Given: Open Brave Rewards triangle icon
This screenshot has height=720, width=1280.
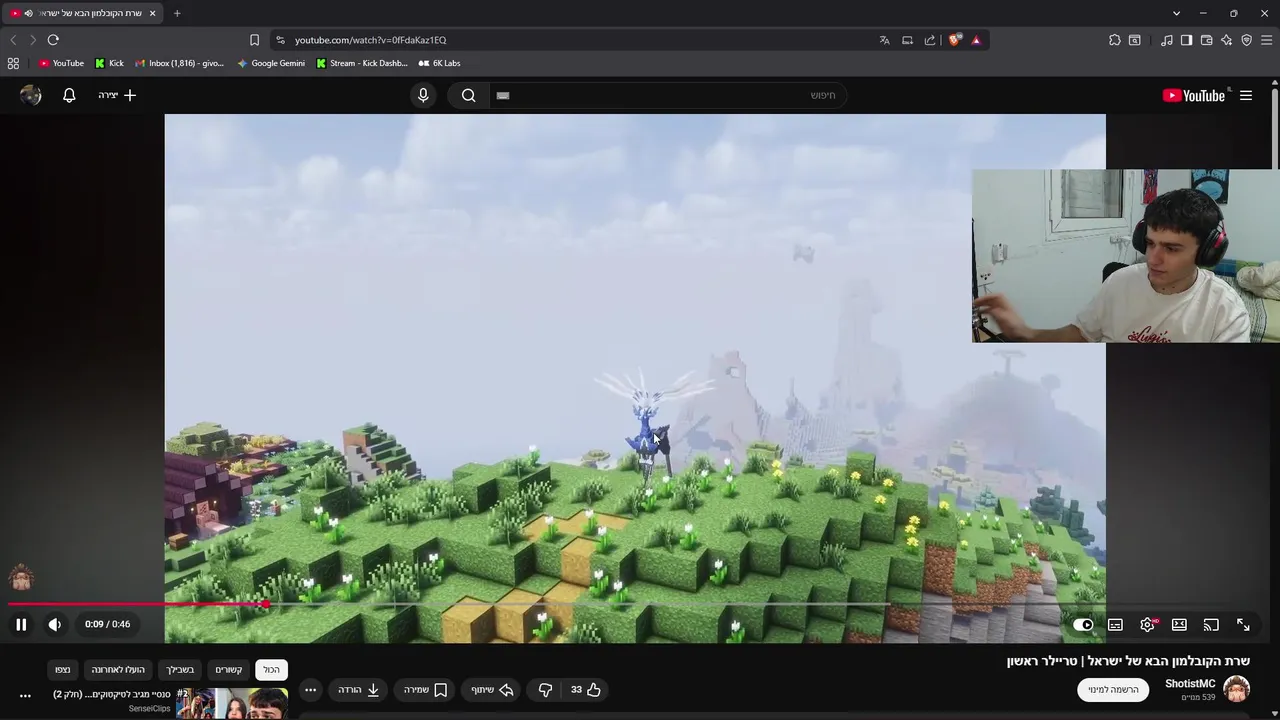Looking at the screenshot, I should pyautogui.click(x=976, y=40).
